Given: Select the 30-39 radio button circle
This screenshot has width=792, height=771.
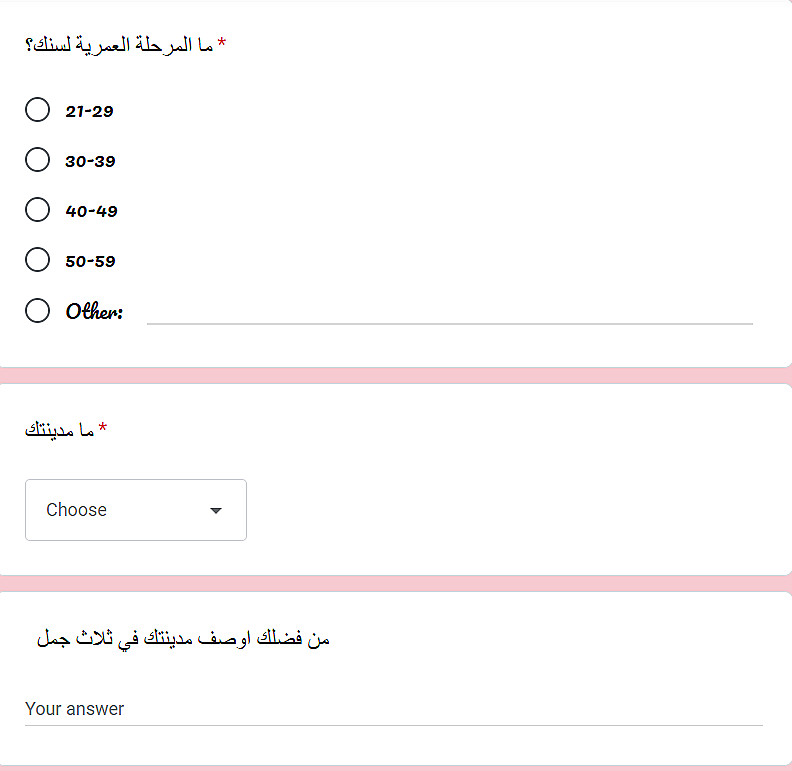Looking at the screenshot, I should click(x=37, y=160).
